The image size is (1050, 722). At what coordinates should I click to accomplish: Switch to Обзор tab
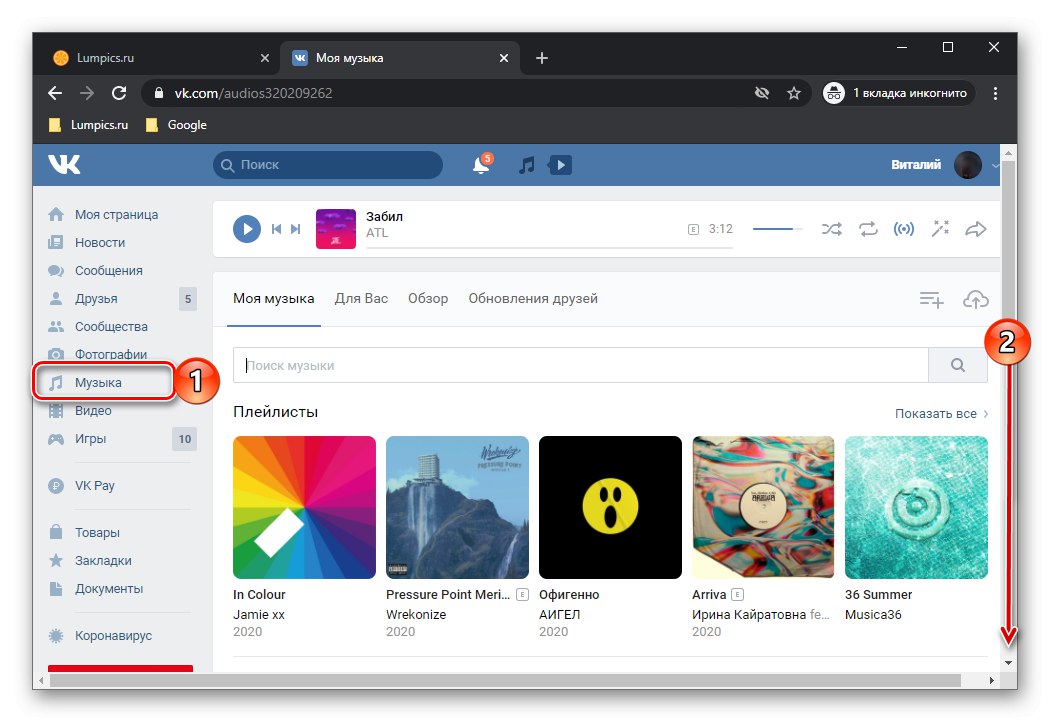(428, 299)
